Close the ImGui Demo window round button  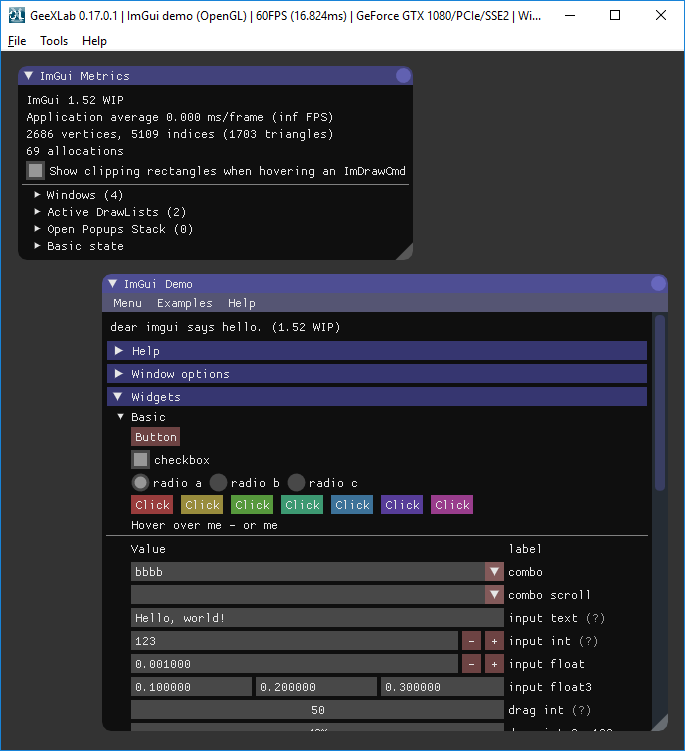point(658,284)
